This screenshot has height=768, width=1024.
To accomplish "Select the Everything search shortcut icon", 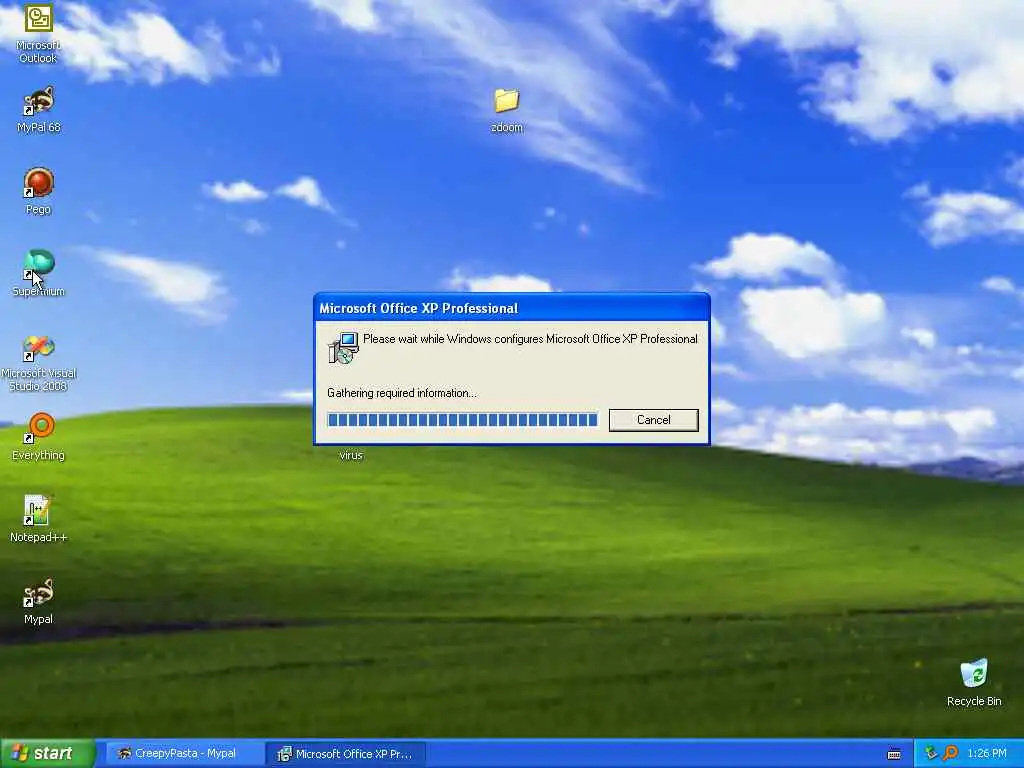I will pos(38,436).
